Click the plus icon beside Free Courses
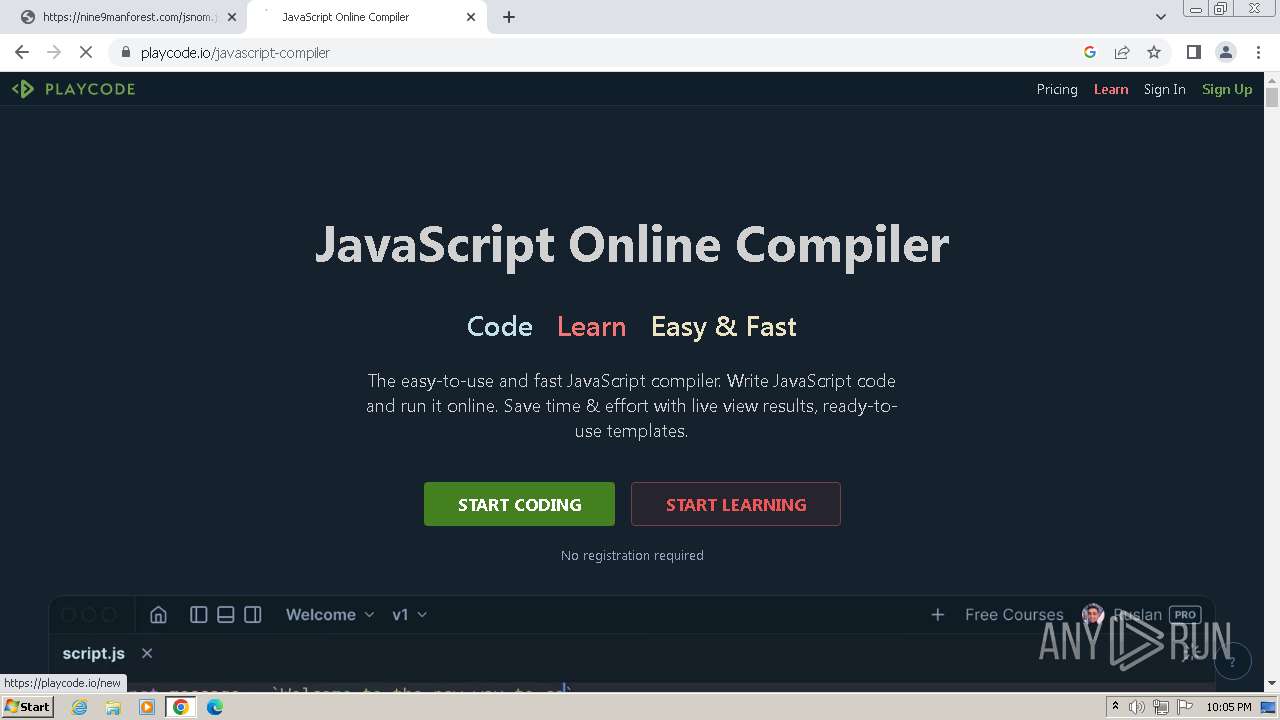The image size is (1280, 720). pos(937,615)
